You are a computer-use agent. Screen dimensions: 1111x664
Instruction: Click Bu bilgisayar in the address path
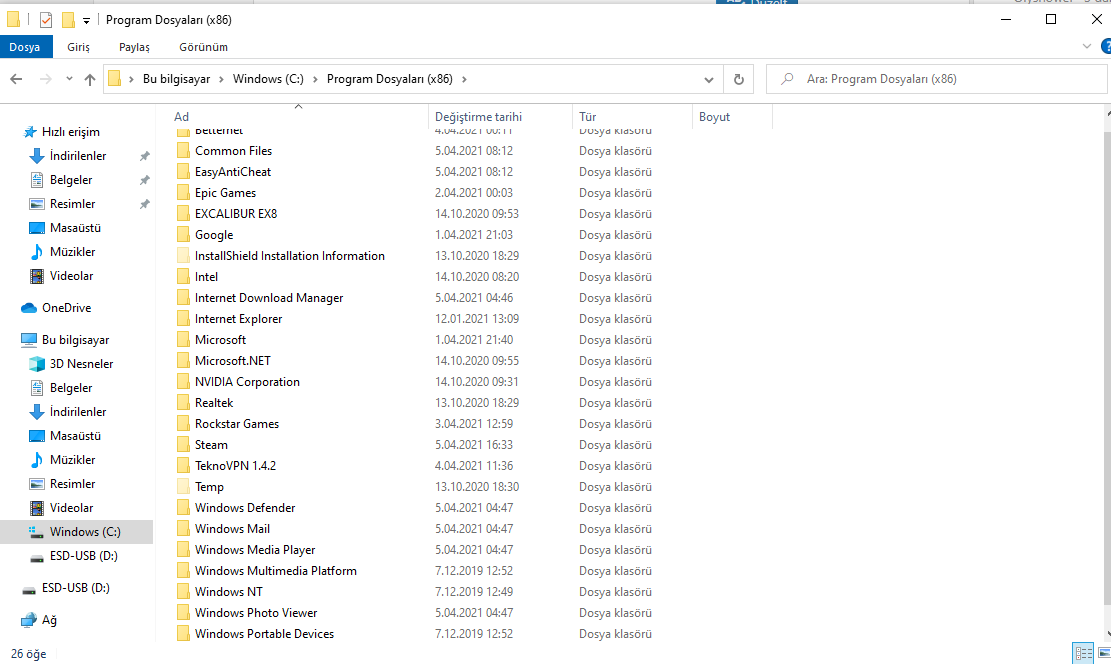click(x=176, y=79)
